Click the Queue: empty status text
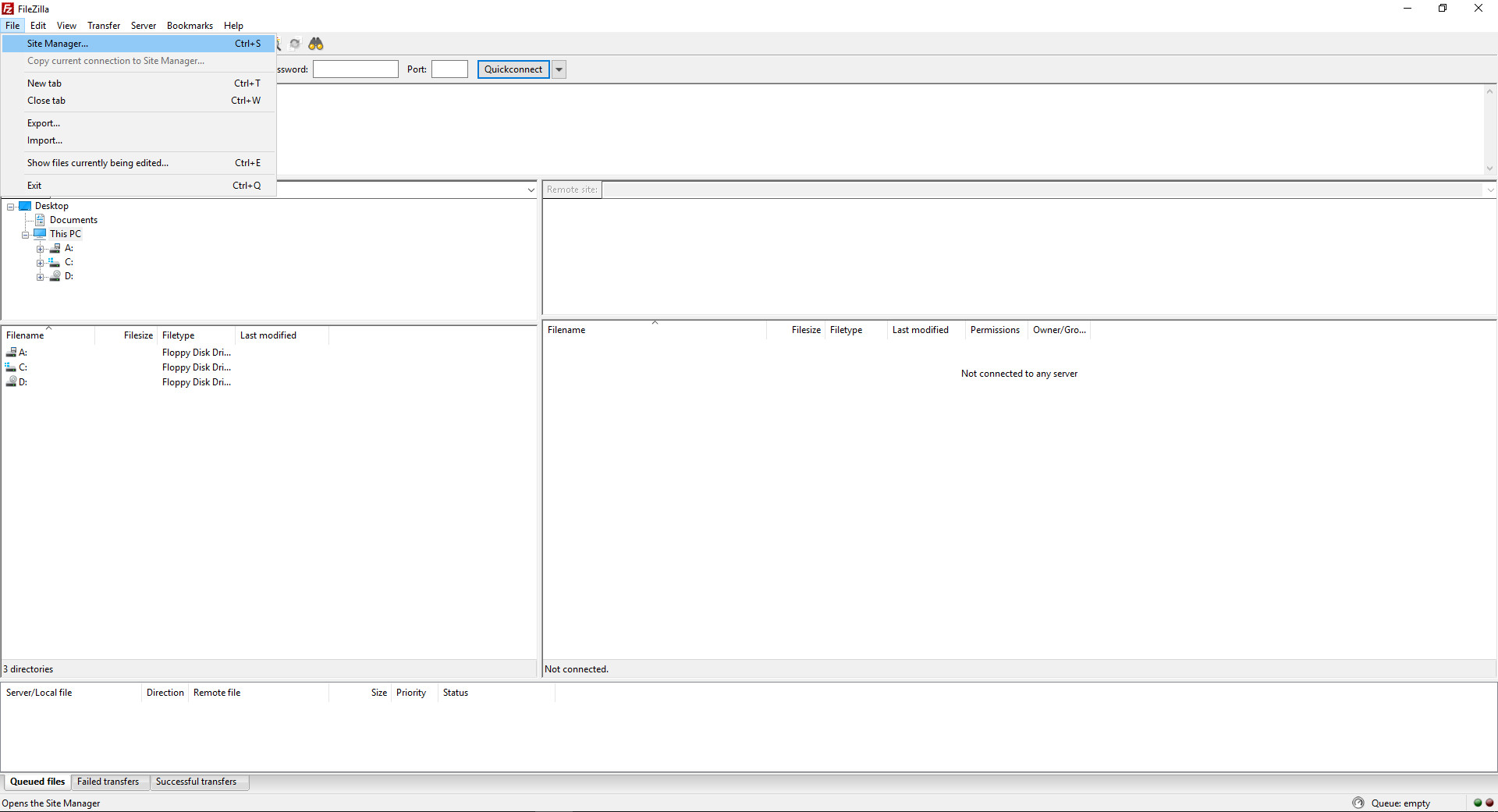The image size is (1498, 812). coord(1400,803)
